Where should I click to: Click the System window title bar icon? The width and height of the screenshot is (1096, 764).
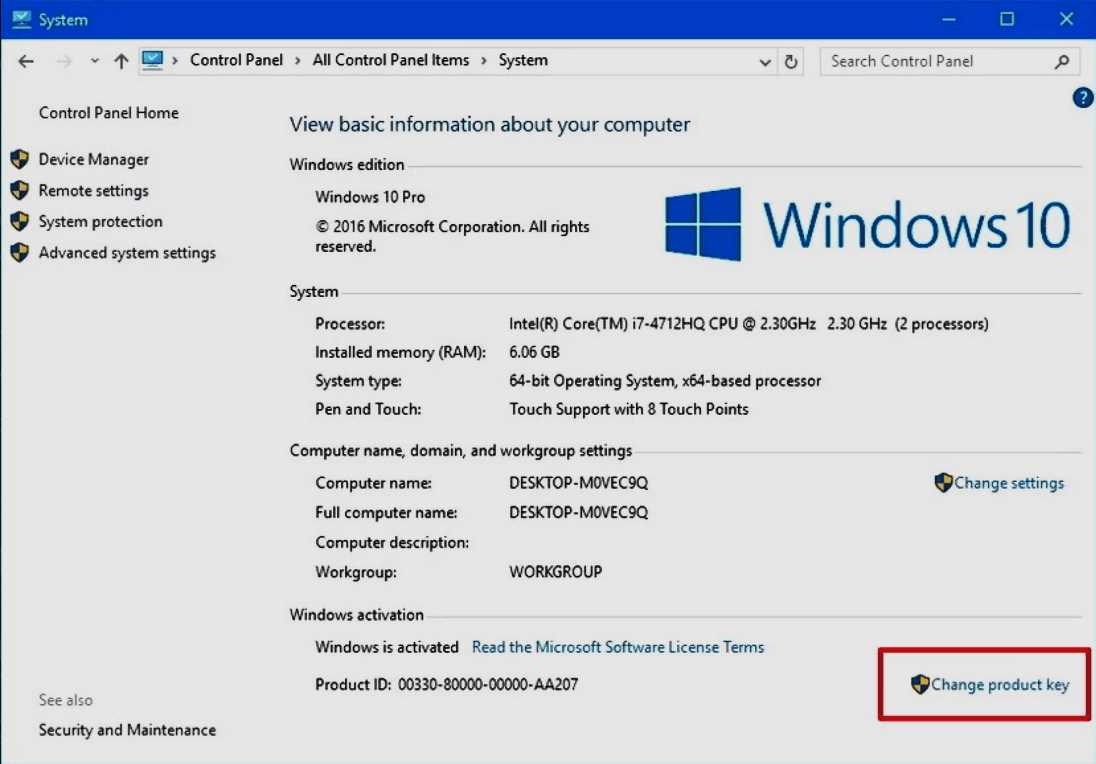coord(21,19)
